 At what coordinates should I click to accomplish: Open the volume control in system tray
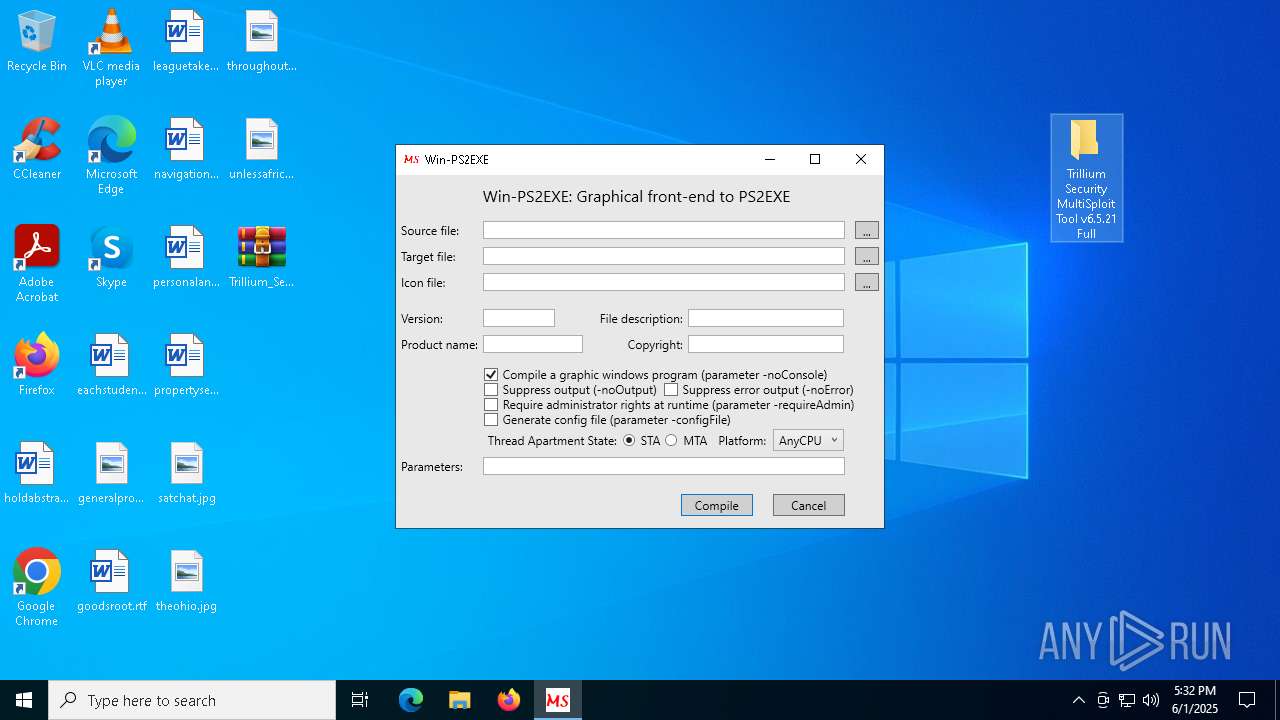(1151, 700)
